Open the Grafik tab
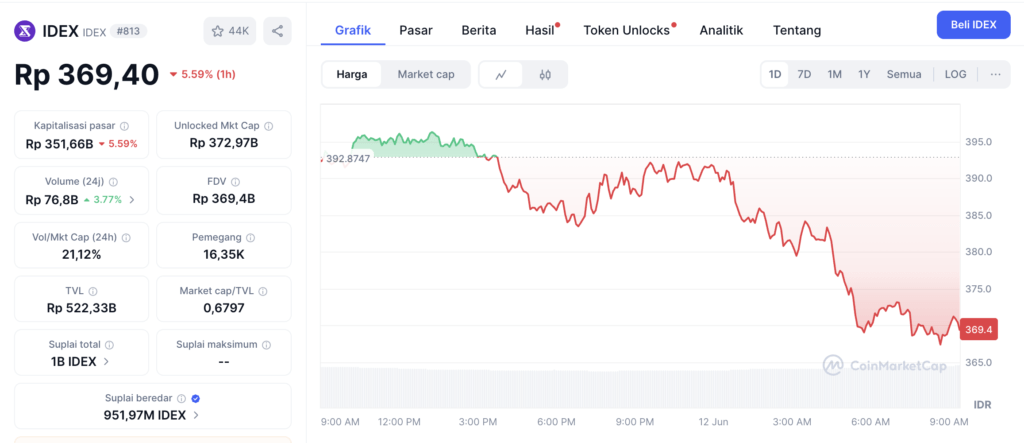Viewport: 1024px width, 443px height. pyautogui.click(x=353, y=30)
